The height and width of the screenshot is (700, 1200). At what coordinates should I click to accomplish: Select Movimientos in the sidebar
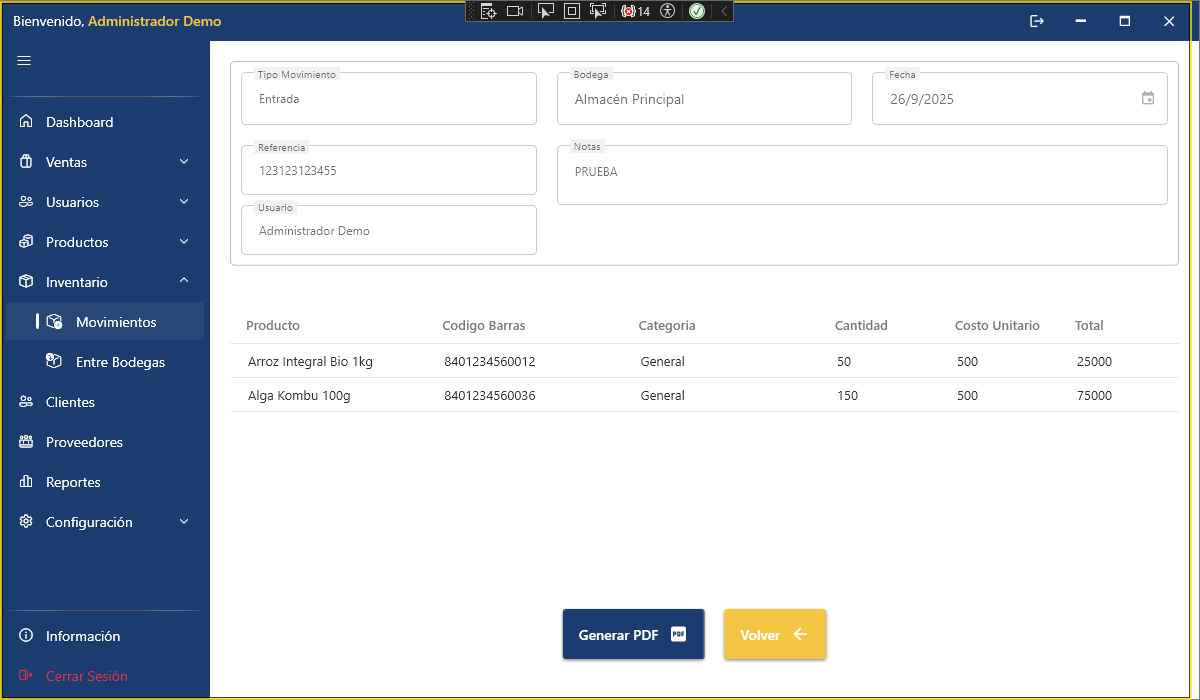coord(115,322)
